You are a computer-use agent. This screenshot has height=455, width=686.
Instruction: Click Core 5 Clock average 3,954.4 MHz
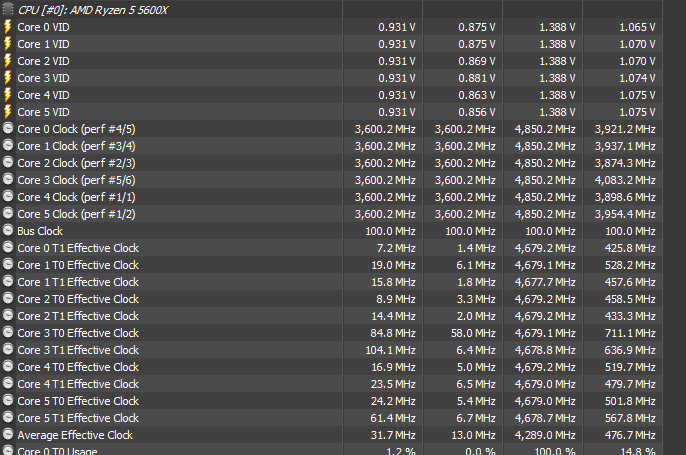click(x=625, y=214)
